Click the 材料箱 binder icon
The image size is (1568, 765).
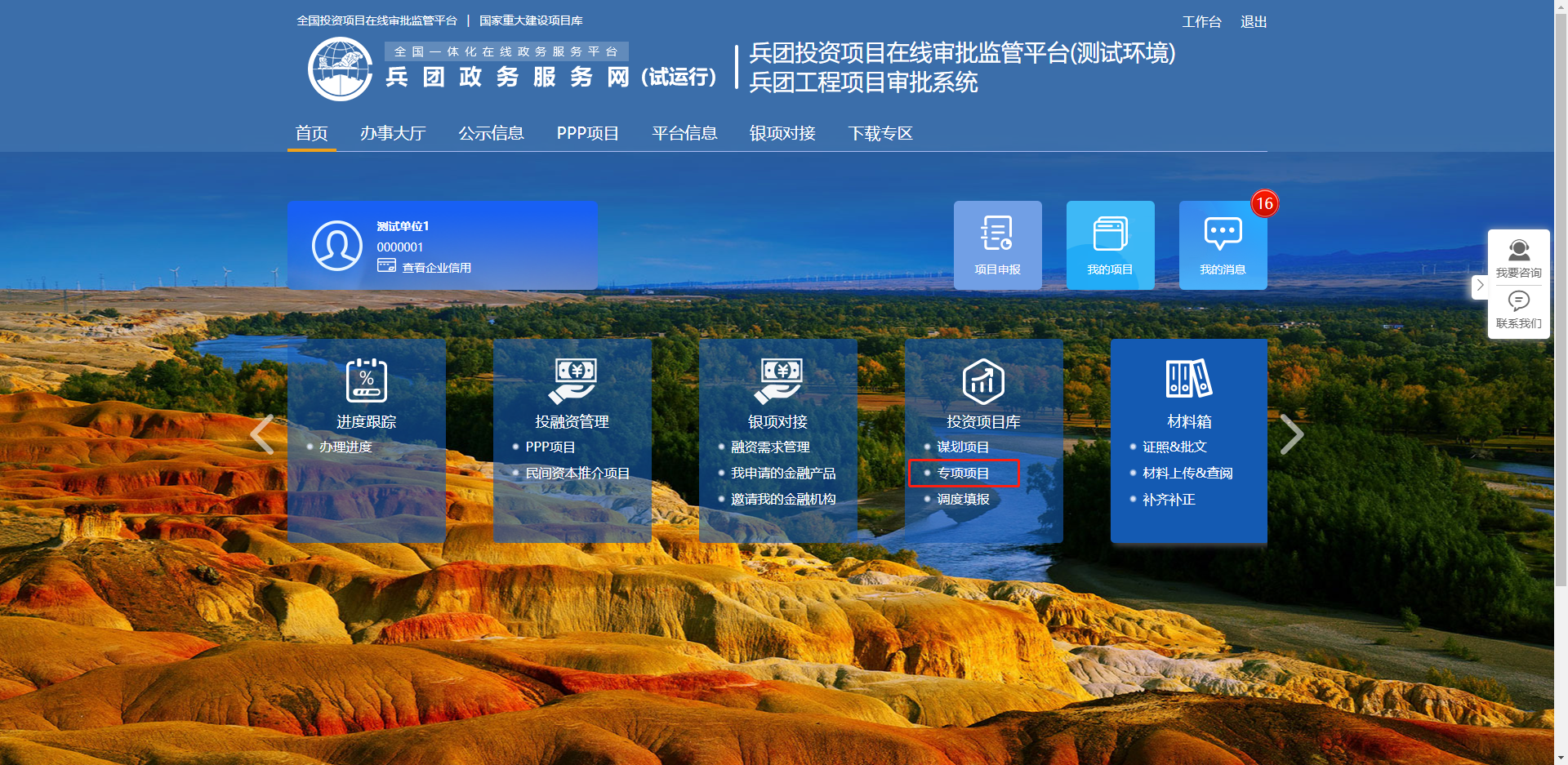tap(1188, 380)
